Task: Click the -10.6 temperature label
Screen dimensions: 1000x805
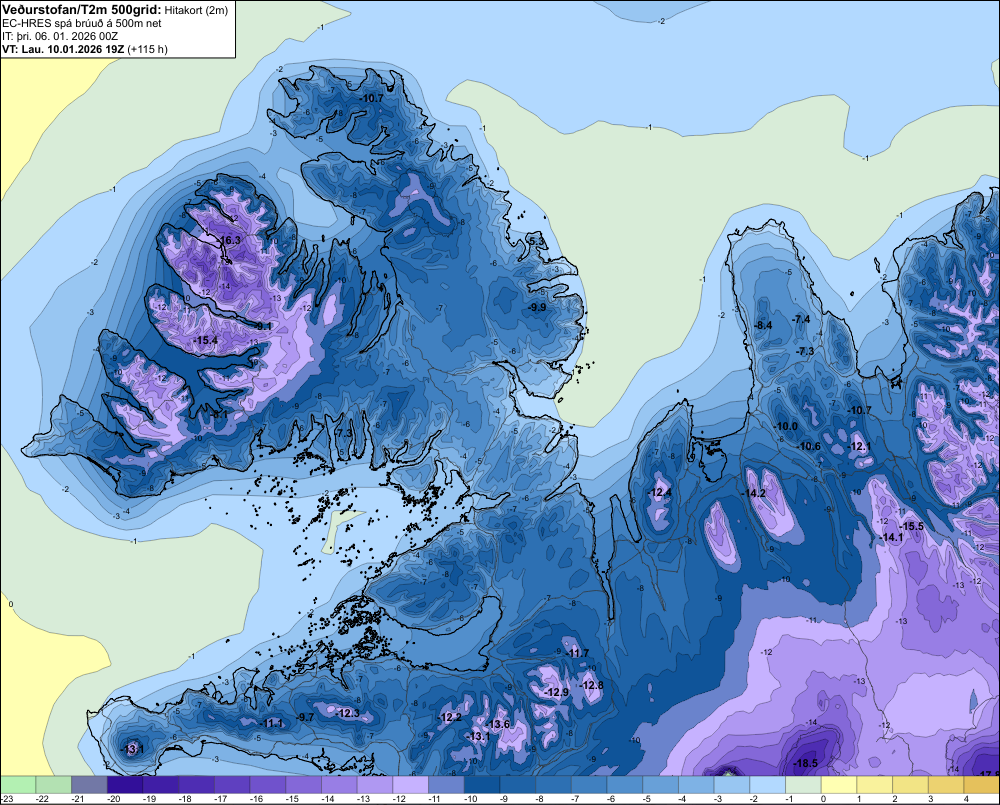Action: click(x=809, y=446)
